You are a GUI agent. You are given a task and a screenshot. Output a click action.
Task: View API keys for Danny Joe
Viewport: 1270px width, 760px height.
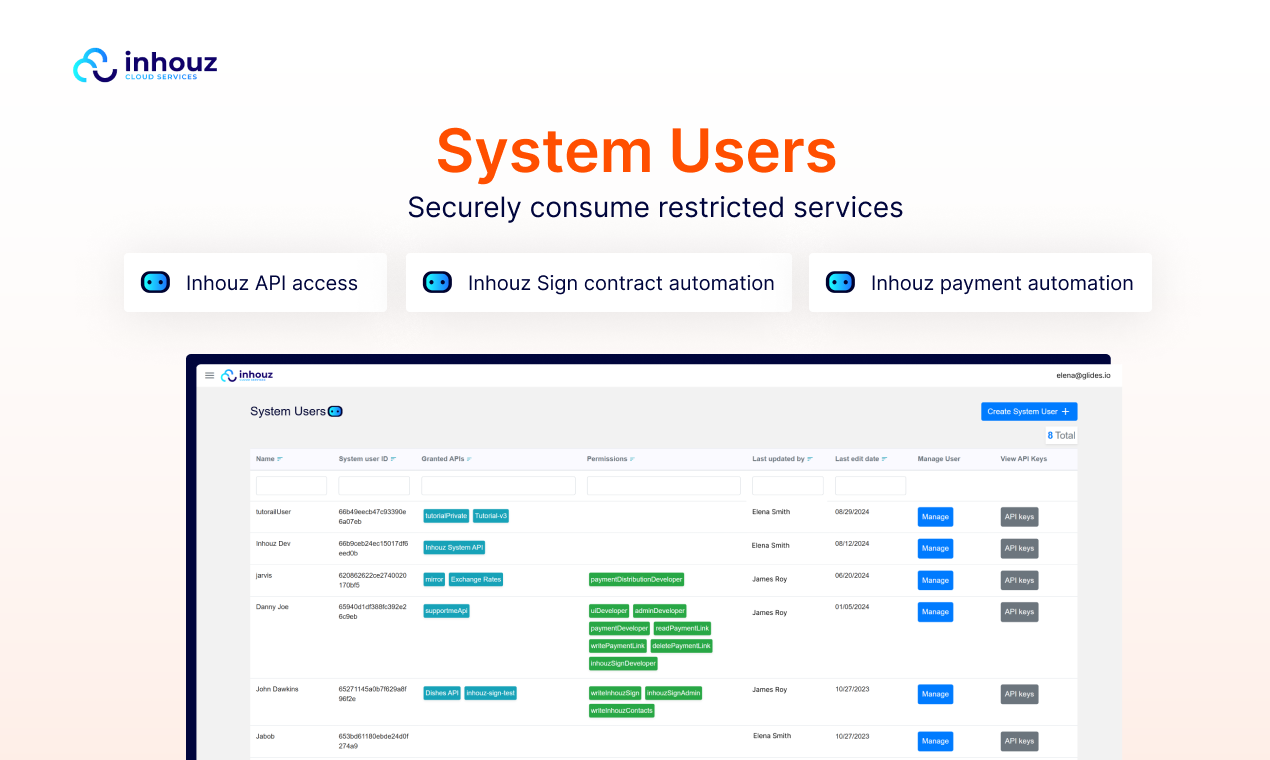click(x=1019, y=612)
